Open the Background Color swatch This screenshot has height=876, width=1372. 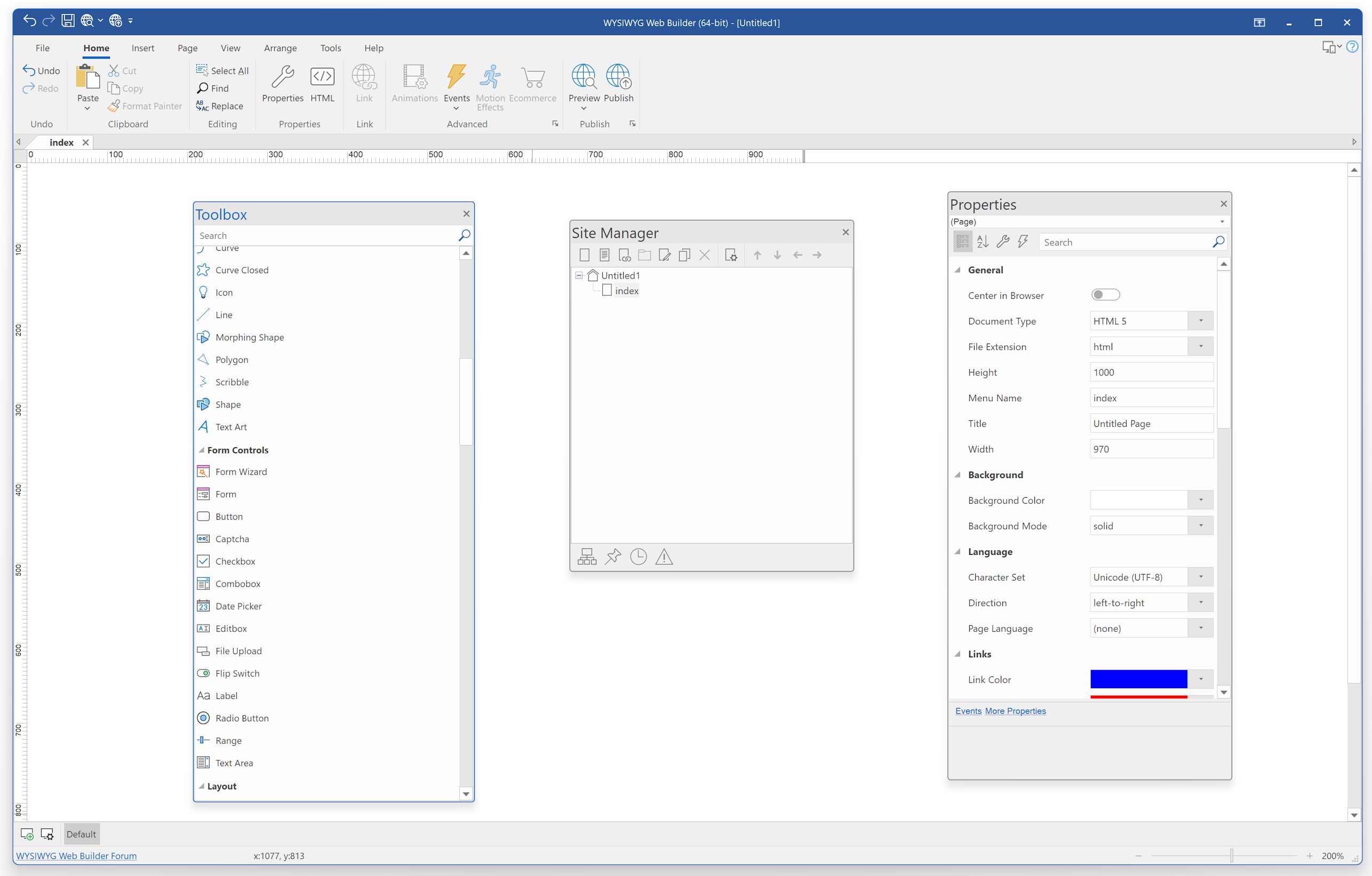1138,500
